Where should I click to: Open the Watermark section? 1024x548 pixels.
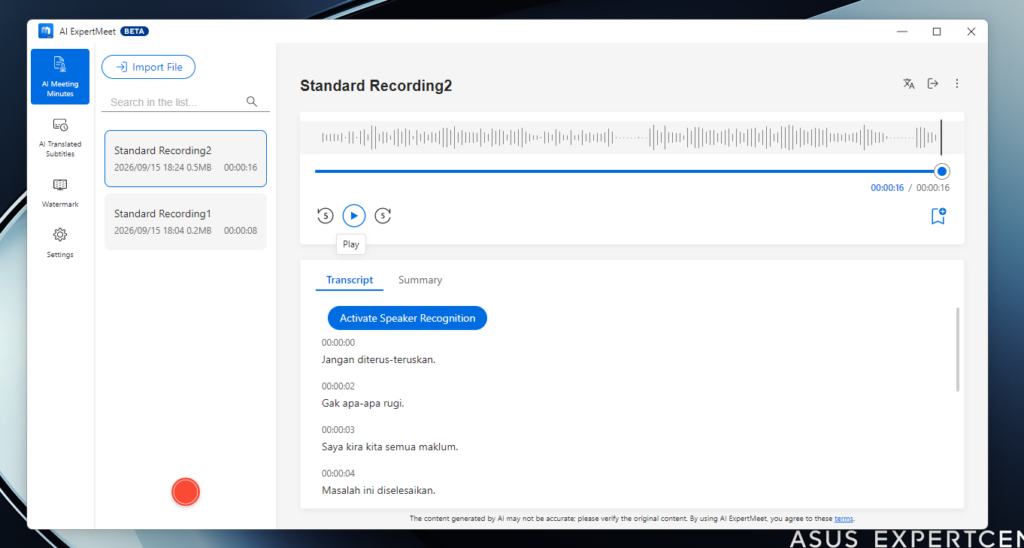[x=60, y=193]
